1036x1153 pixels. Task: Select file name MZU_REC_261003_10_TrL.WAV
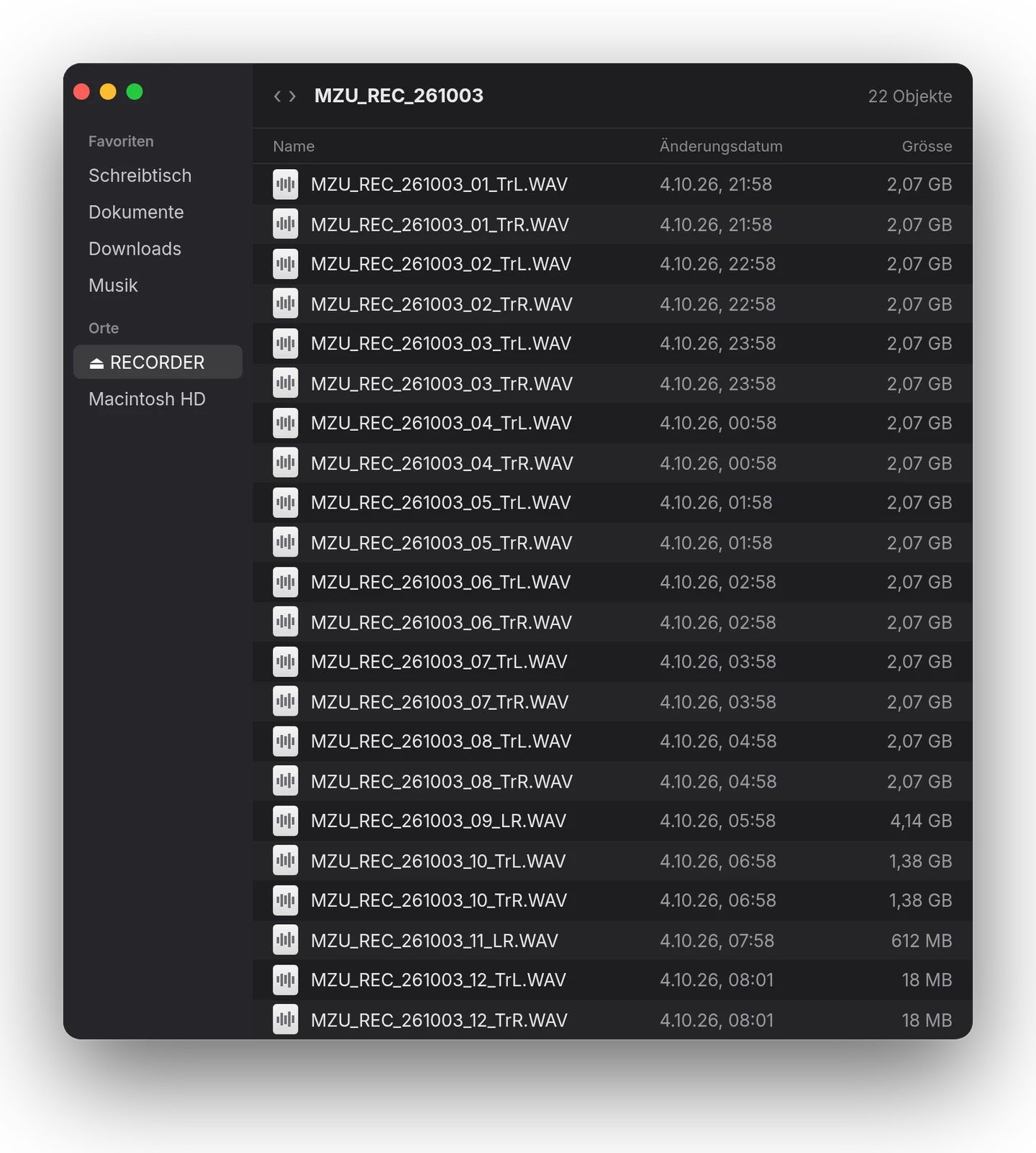438,861
